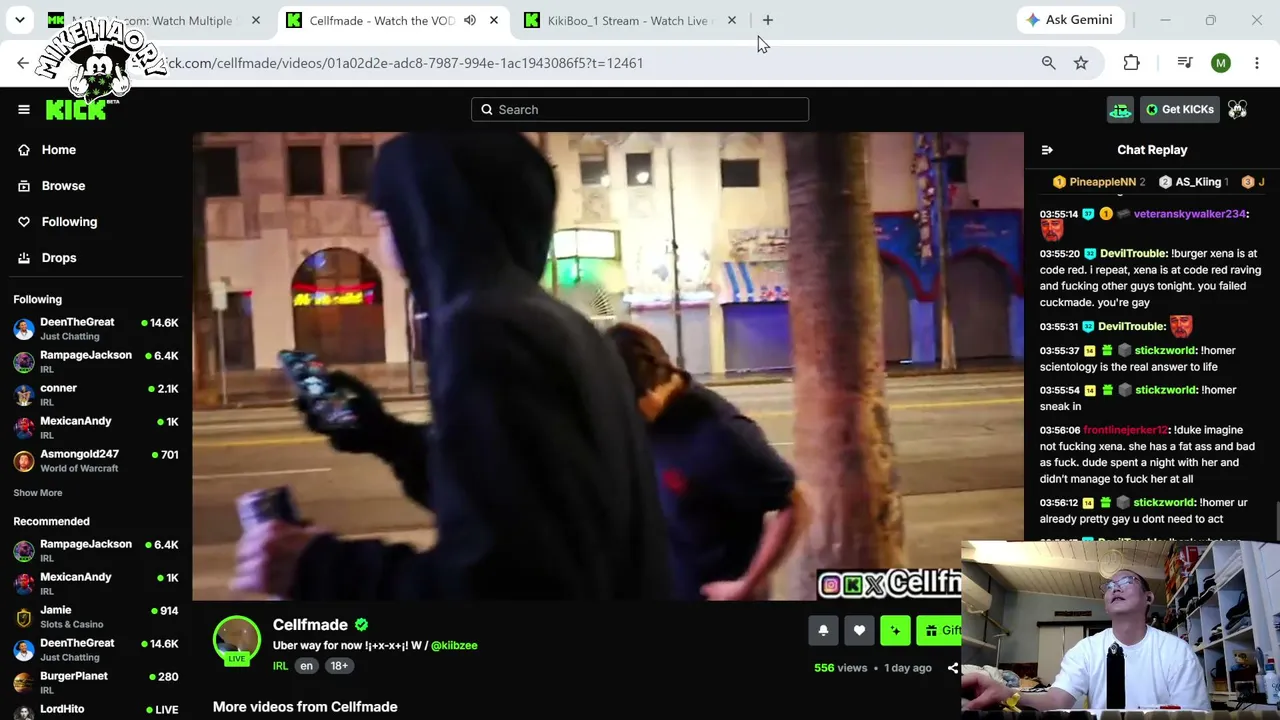Click the Gift button
This screenshot has width=1280, height=720.
(941, 630)
